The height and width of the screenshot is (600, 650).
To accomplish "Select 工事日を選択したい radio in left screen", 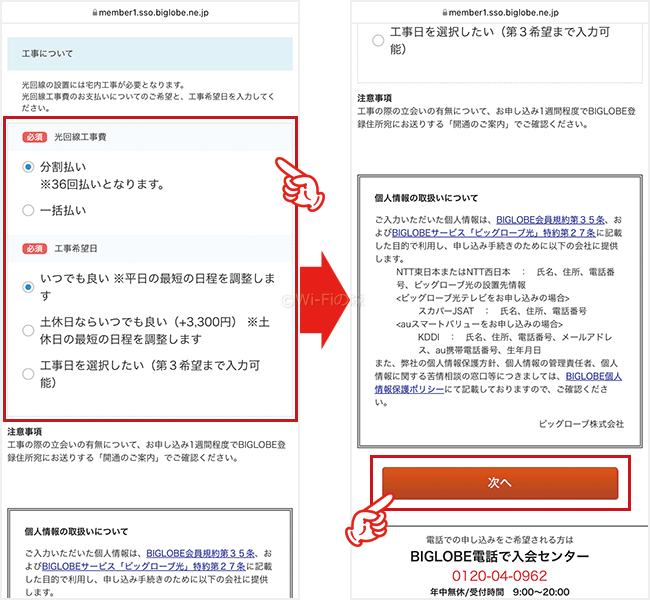I will pos(28,374).
